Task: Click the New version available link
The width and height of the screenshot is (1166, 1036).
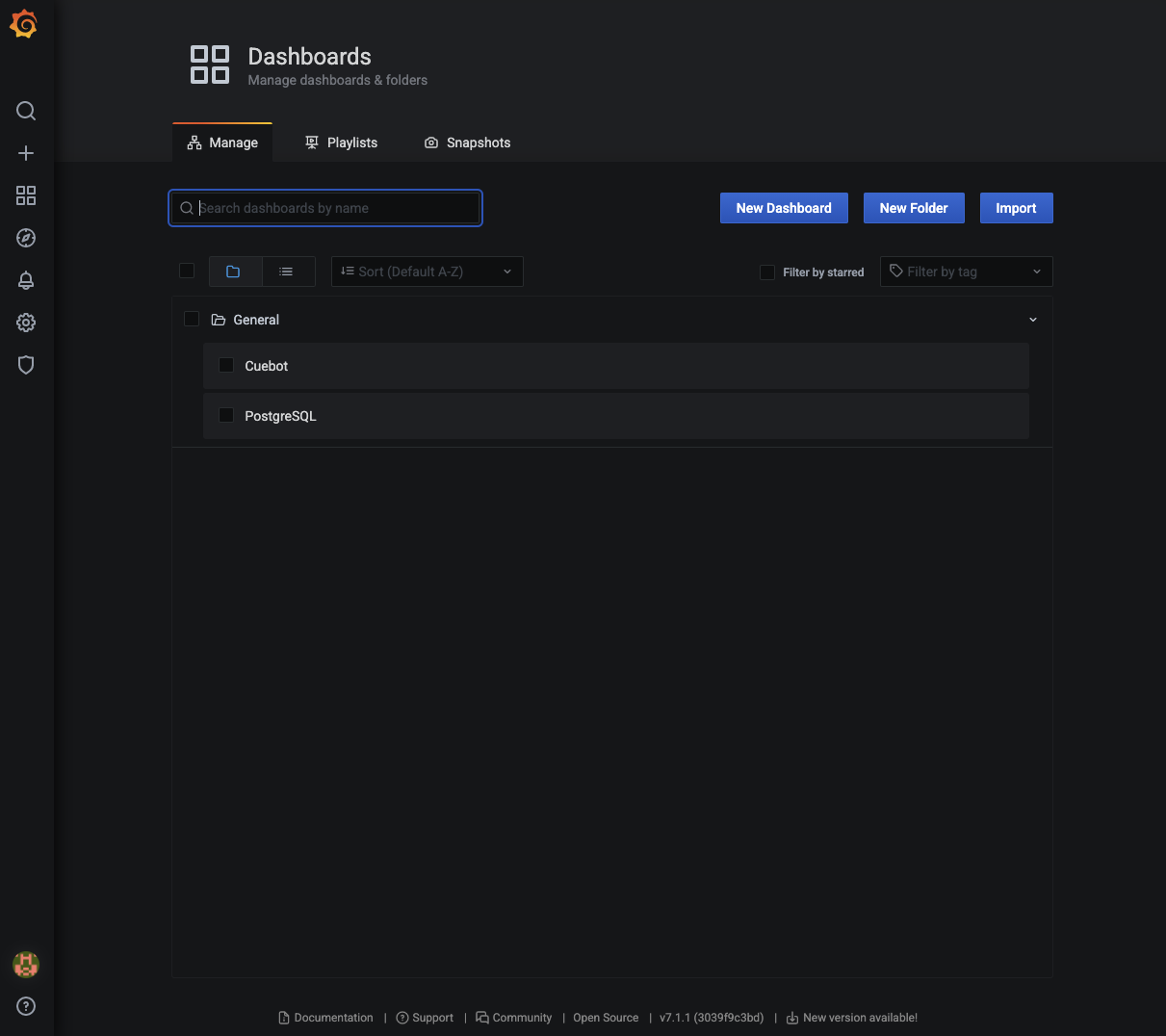Action: (852, 1018)
